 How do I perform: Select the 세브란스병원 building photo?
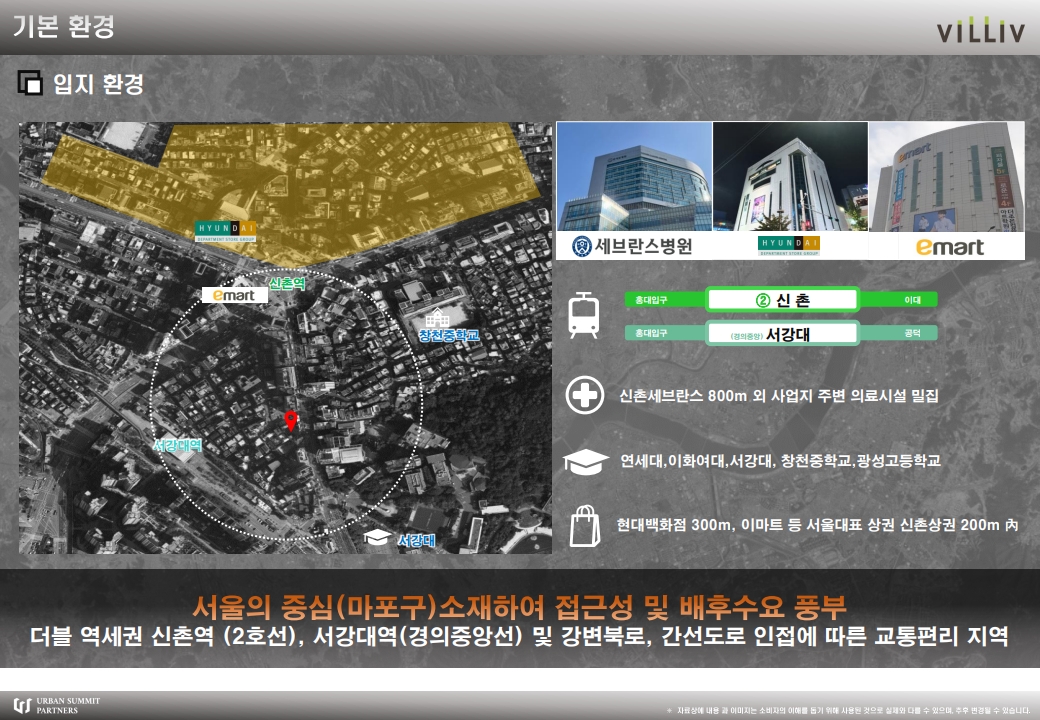click(634, 176)
